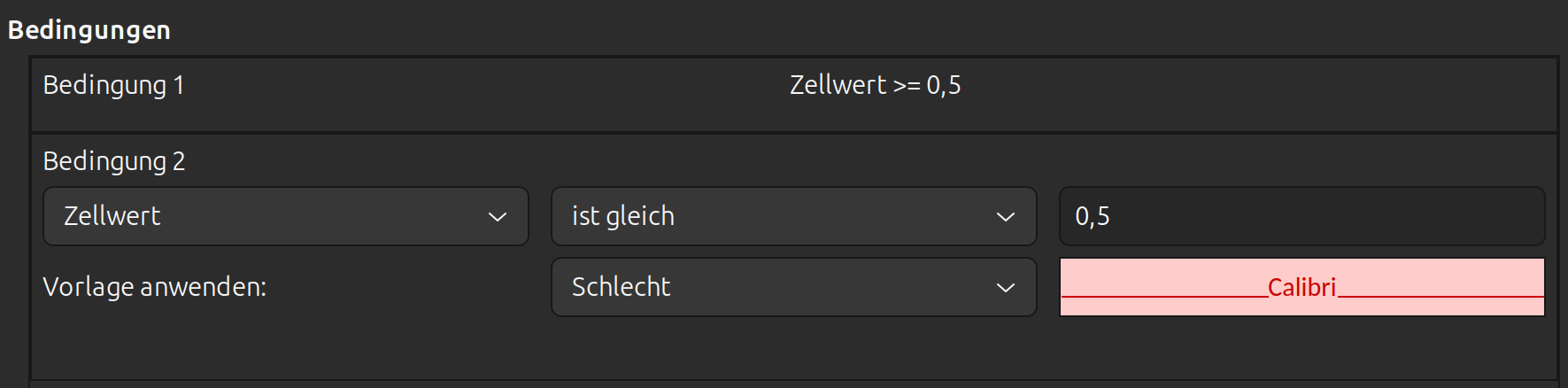Click the text "ist gleich" in the operator combo
This screenshot has width=1568, height=388.
click(623, 216)
